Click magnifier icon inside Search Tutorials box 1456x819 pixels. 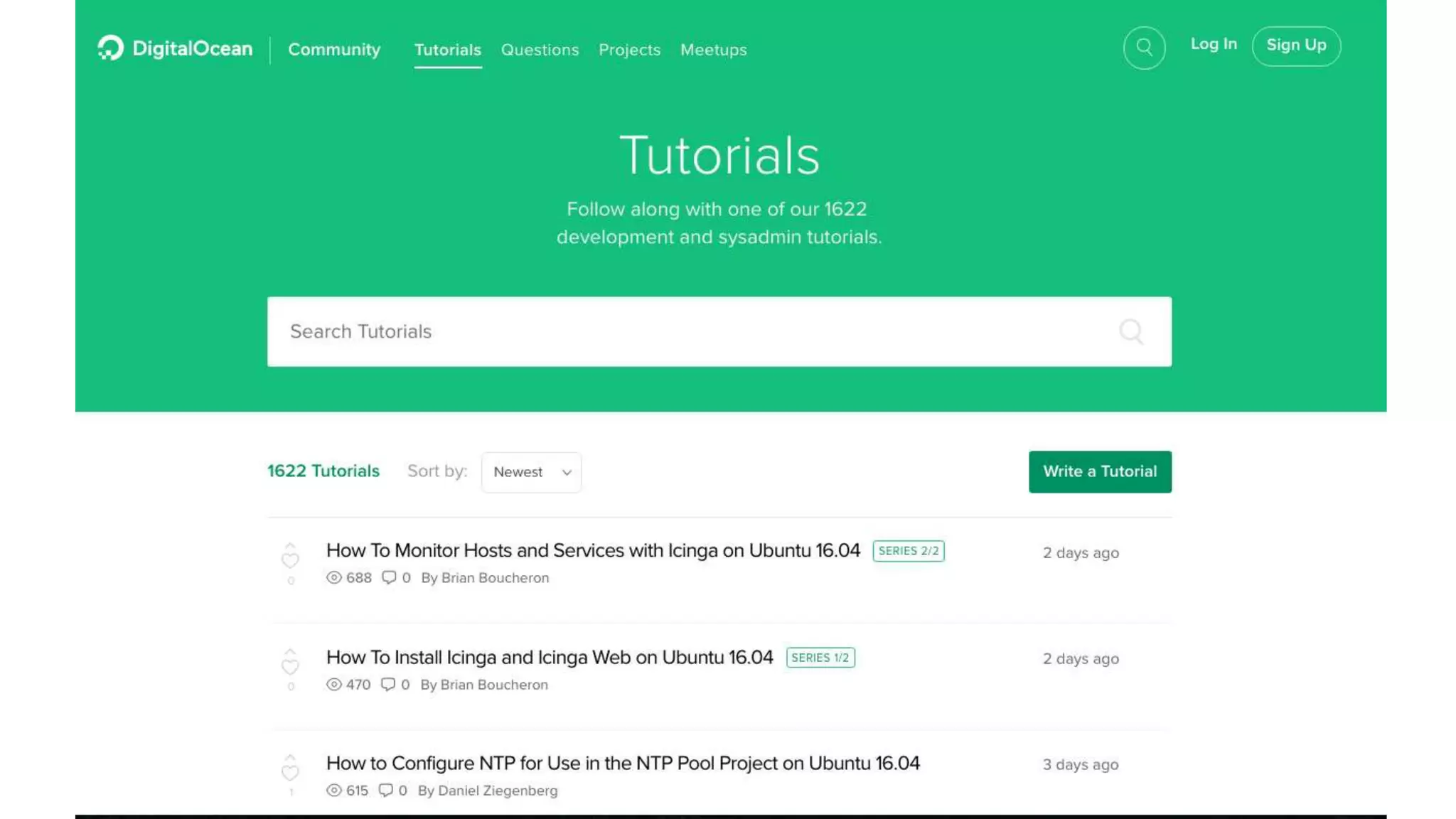(1130, 331)
